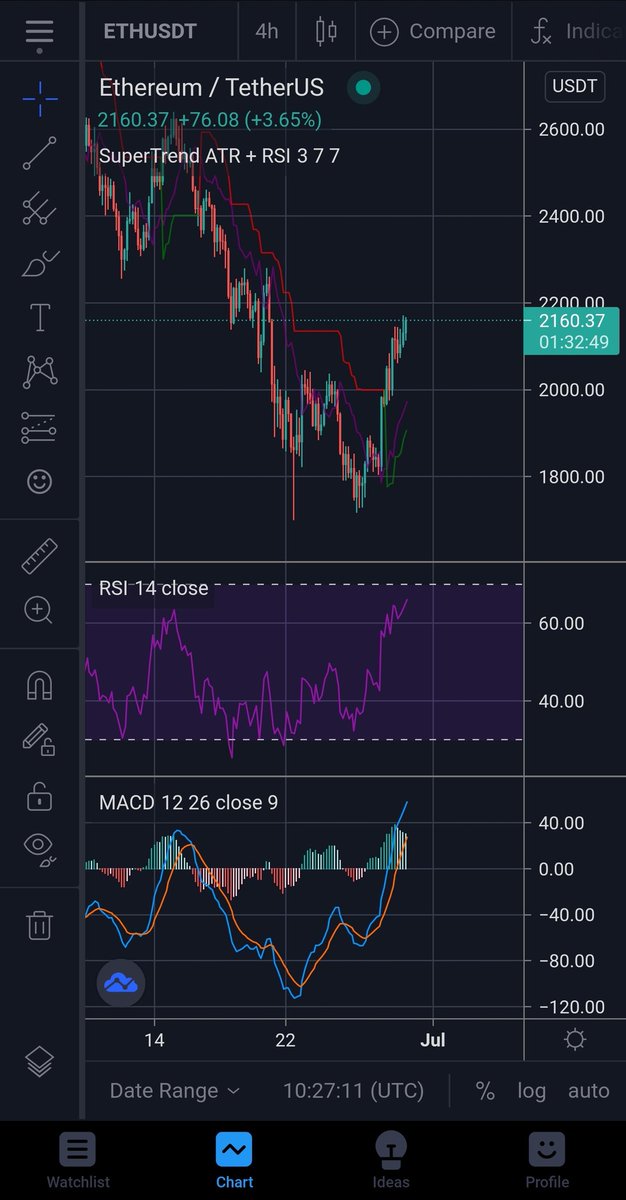Image resolution: width=626 pixels, height=1200 pixels.
Task: Switch to the Chart tab
Action: pos(234,1162)
